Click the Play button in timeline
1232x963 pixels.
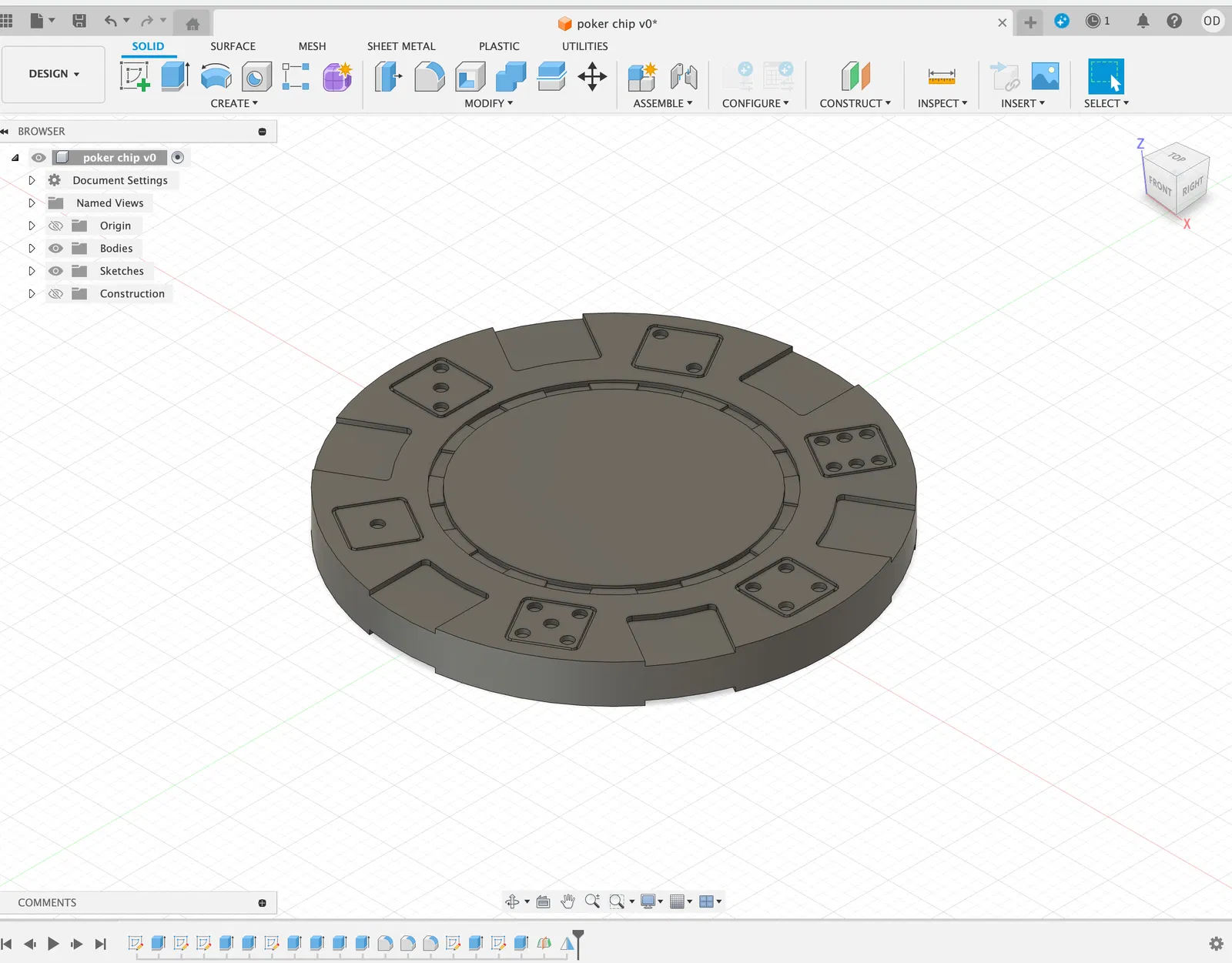(x=53, y=944)
